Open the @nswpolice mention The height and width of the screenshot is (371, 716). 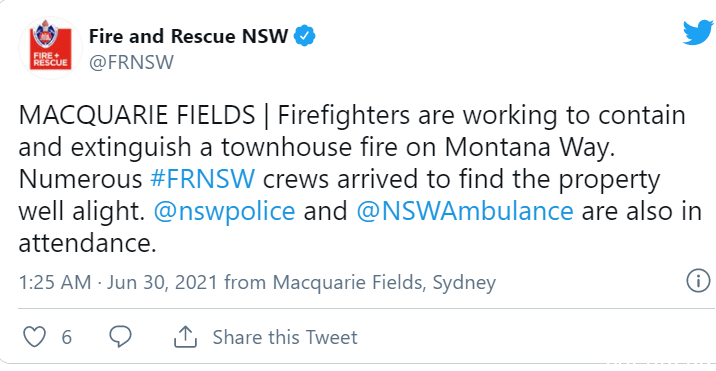pyautogui.click(x=225, y=212)
